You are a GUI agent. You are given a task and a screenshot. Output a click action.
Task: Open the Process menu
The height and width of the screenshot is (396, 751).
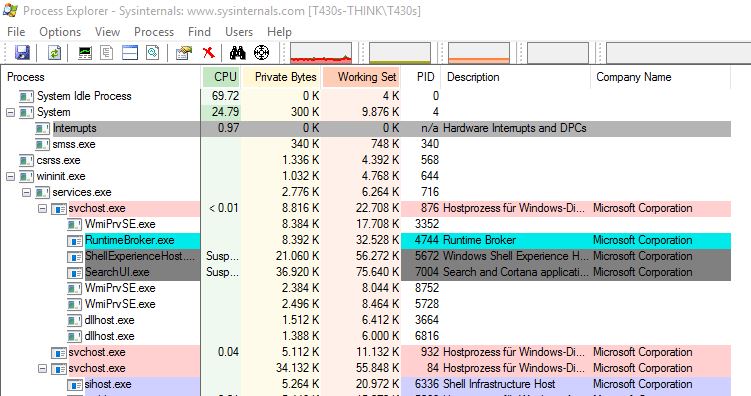pos(154,32)
